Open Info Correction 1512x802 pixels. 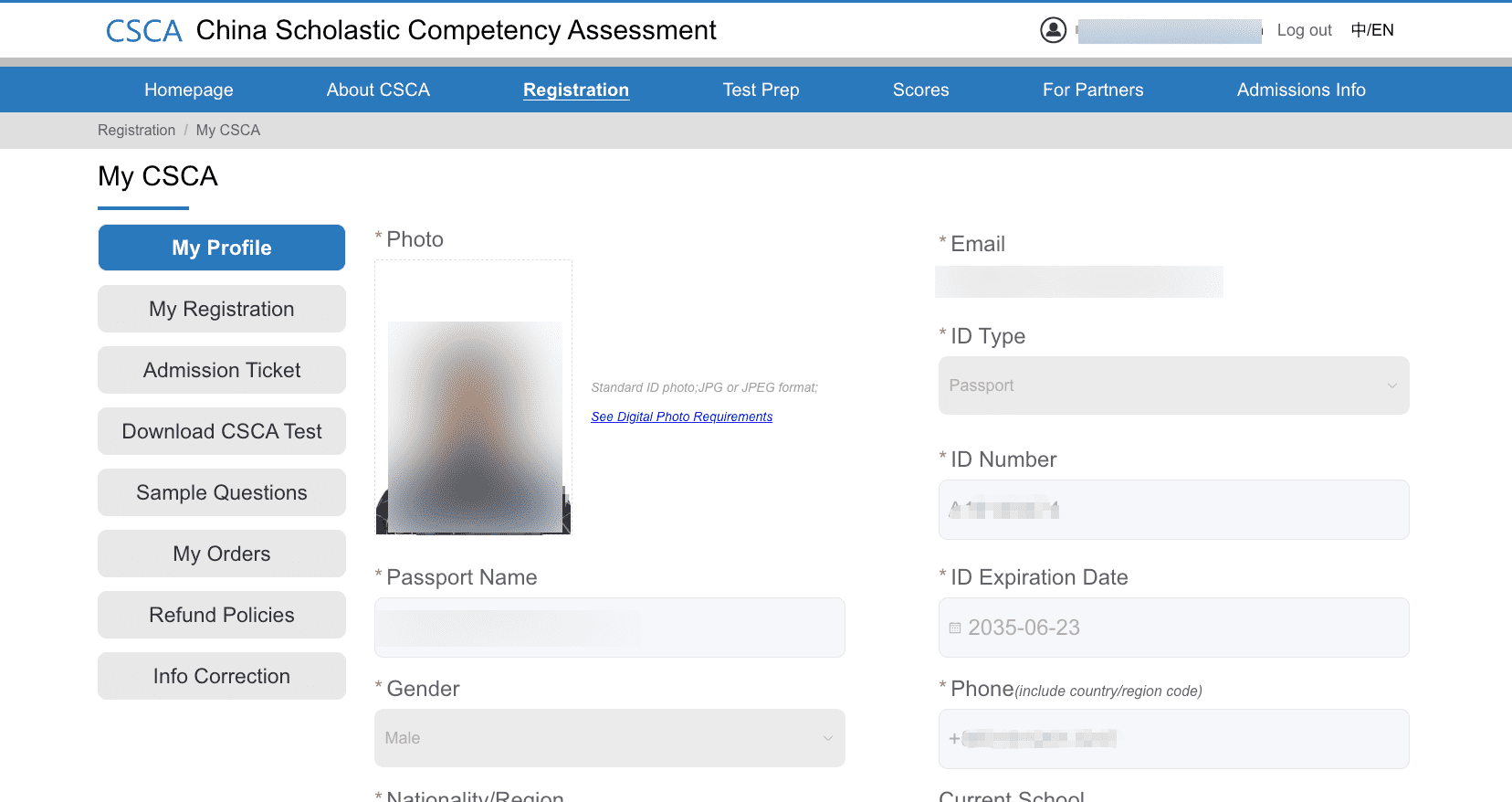[222, 676]
